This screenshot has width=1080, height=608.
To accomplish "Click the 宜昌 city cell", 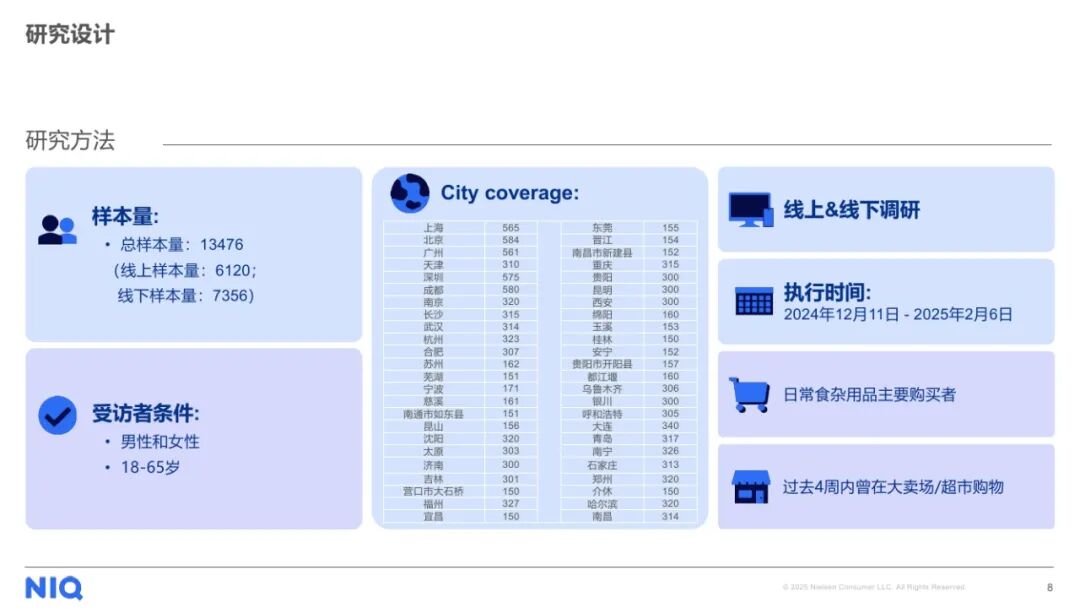I will [433, 516].
